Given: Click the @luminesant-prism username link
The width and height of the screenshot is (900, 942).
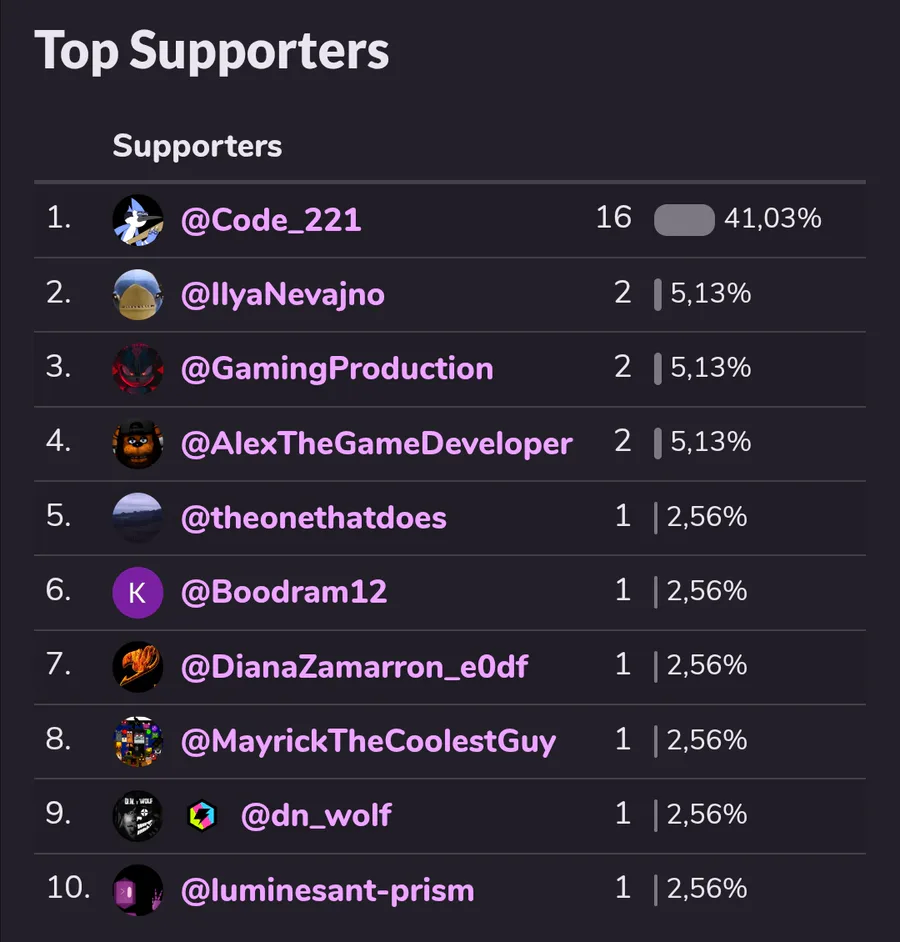Looking at the screenshot, I should pyautogui.click(x=327, y=890).
